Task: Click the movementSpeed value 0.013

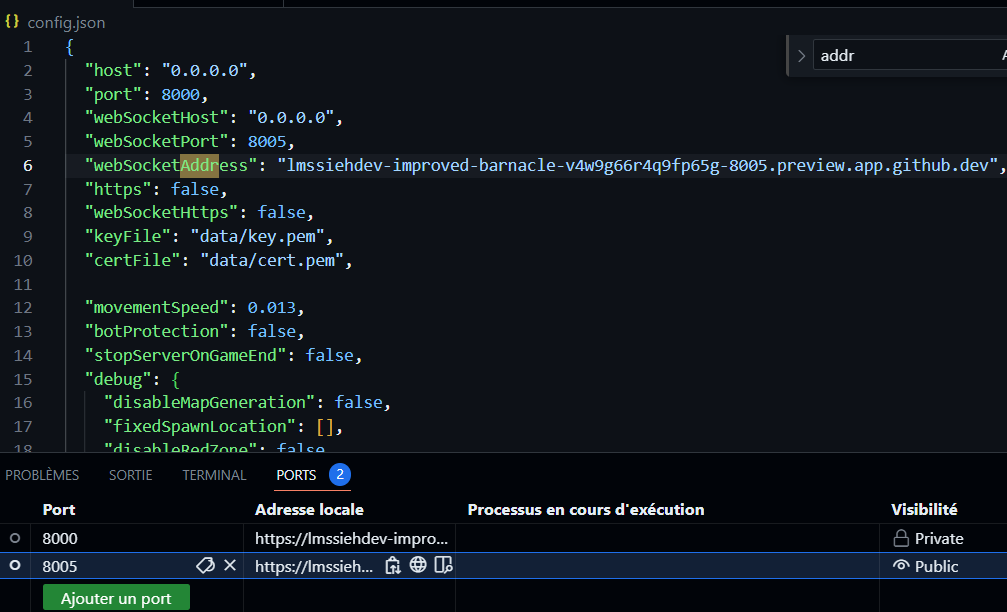Action: click(272, 308)
